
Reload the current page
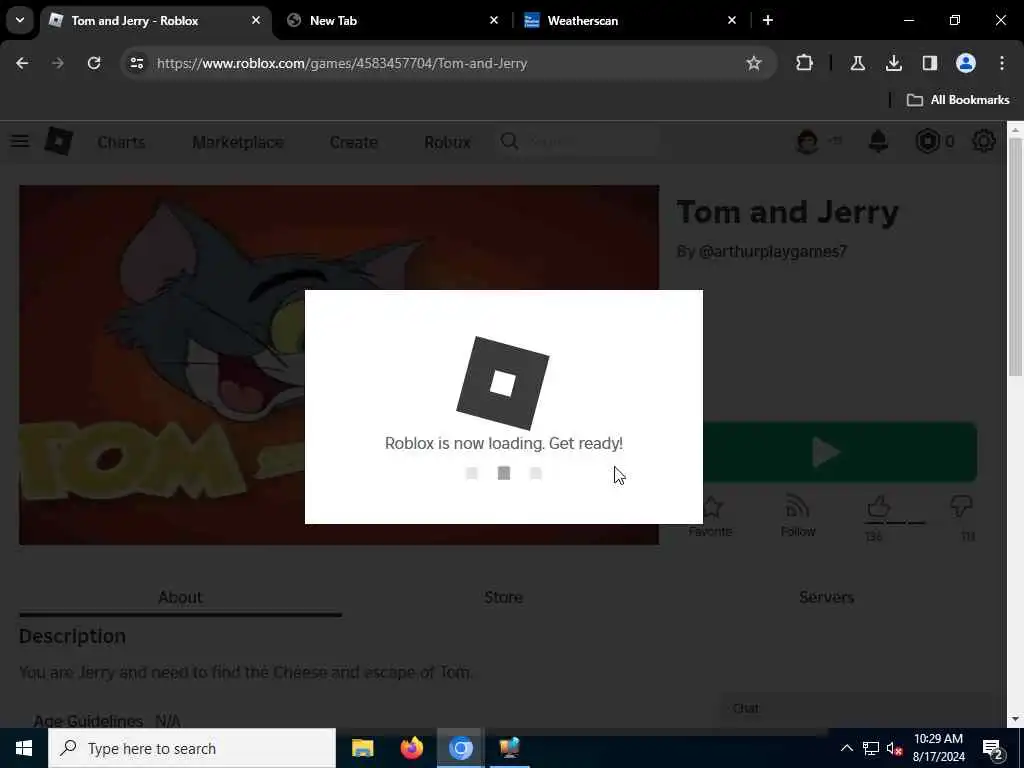pyautogui.click(x=94, y=63)
